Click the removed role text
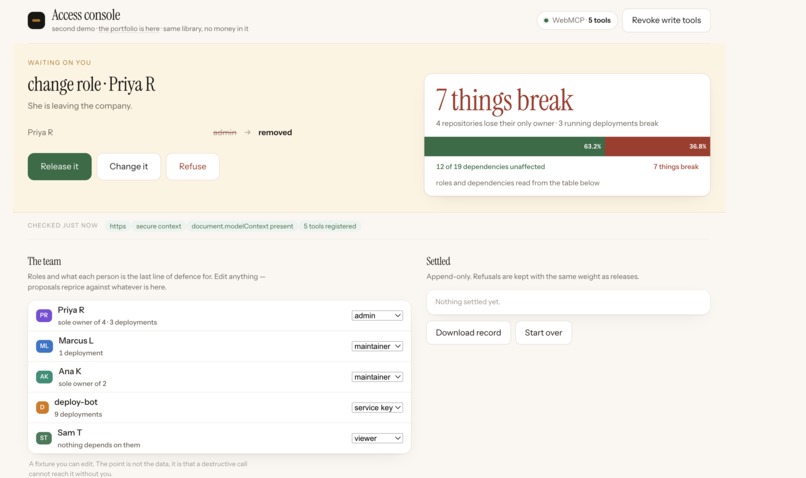Image resolution: width=806 pixels, height=478 pixels. (x=275, y=133)
